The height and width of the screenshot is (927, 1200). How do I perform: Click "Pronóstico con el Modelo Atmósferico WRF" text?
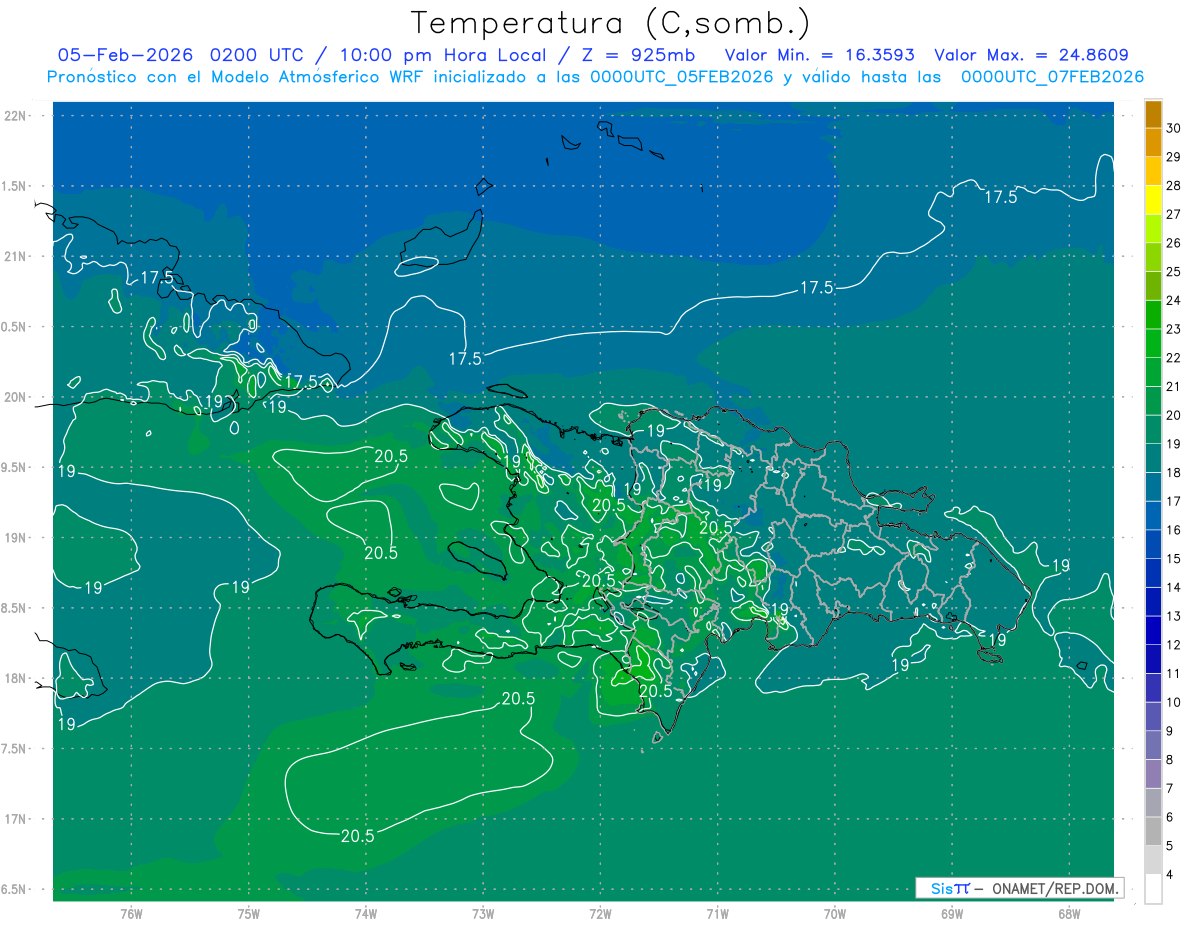[x=236, y=76]
